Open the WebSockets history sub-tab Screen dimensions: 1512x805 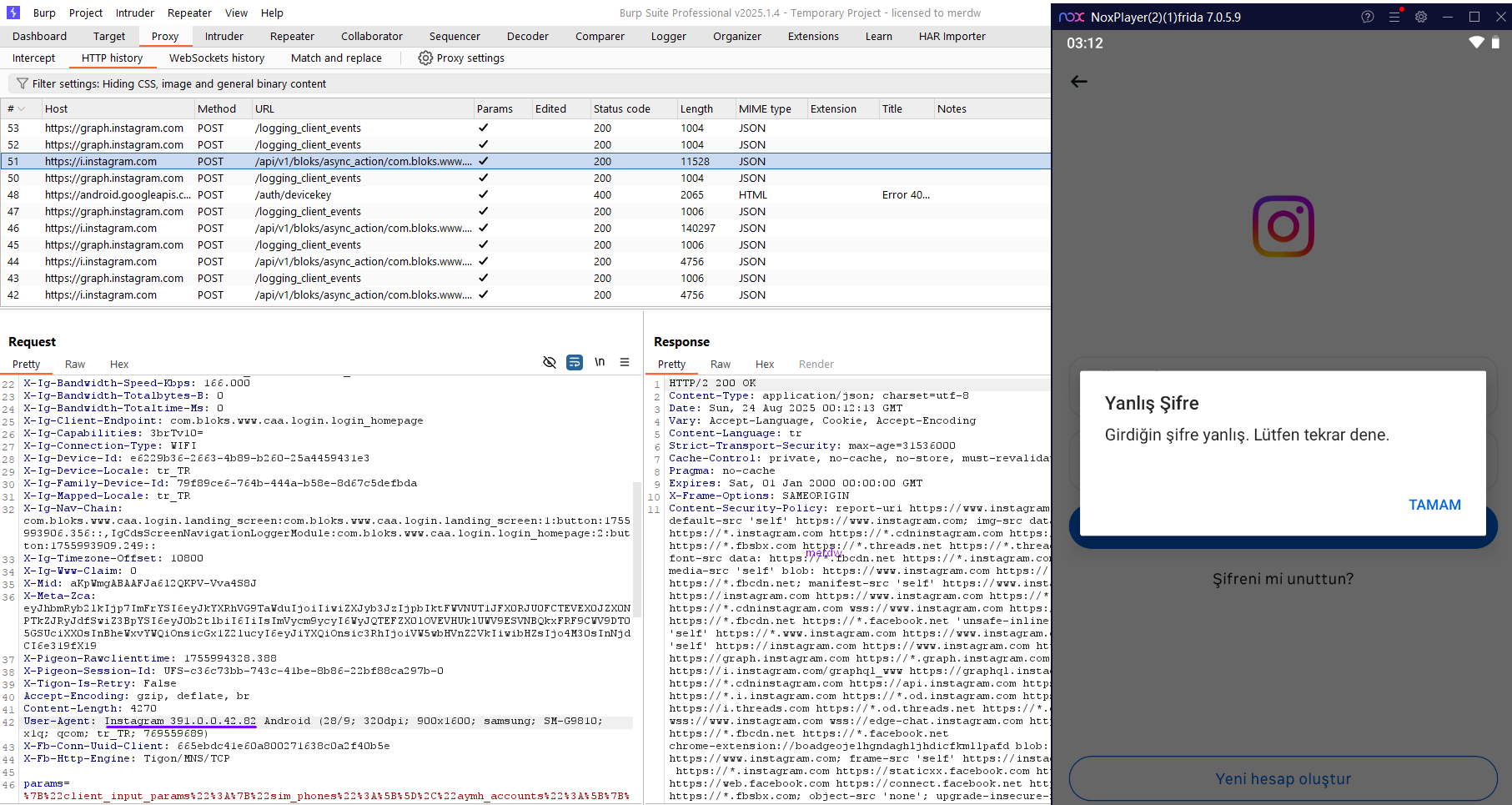coord(217,58)
